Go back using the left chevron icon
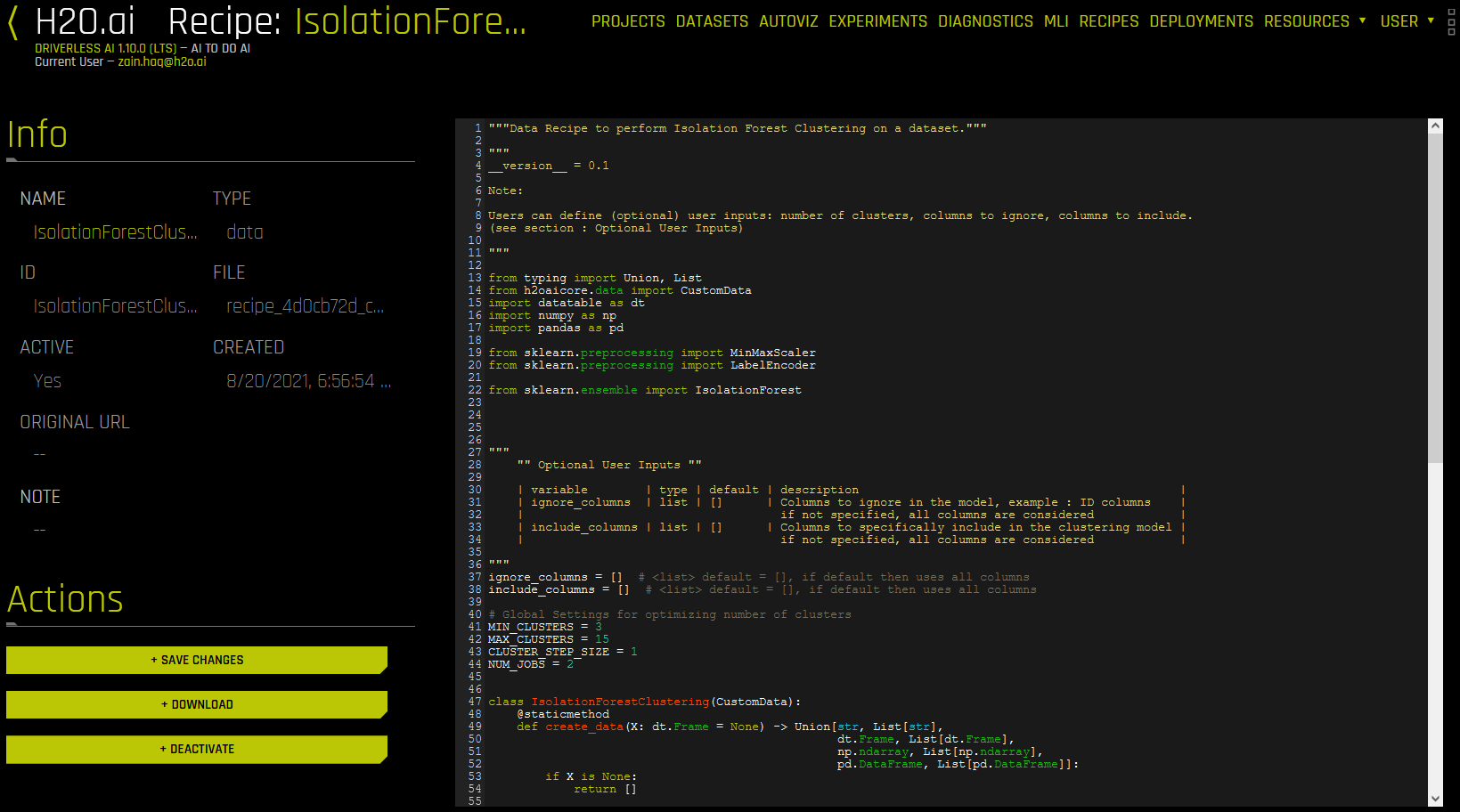This screenshot has width=1460, height=812. (12, 21)
